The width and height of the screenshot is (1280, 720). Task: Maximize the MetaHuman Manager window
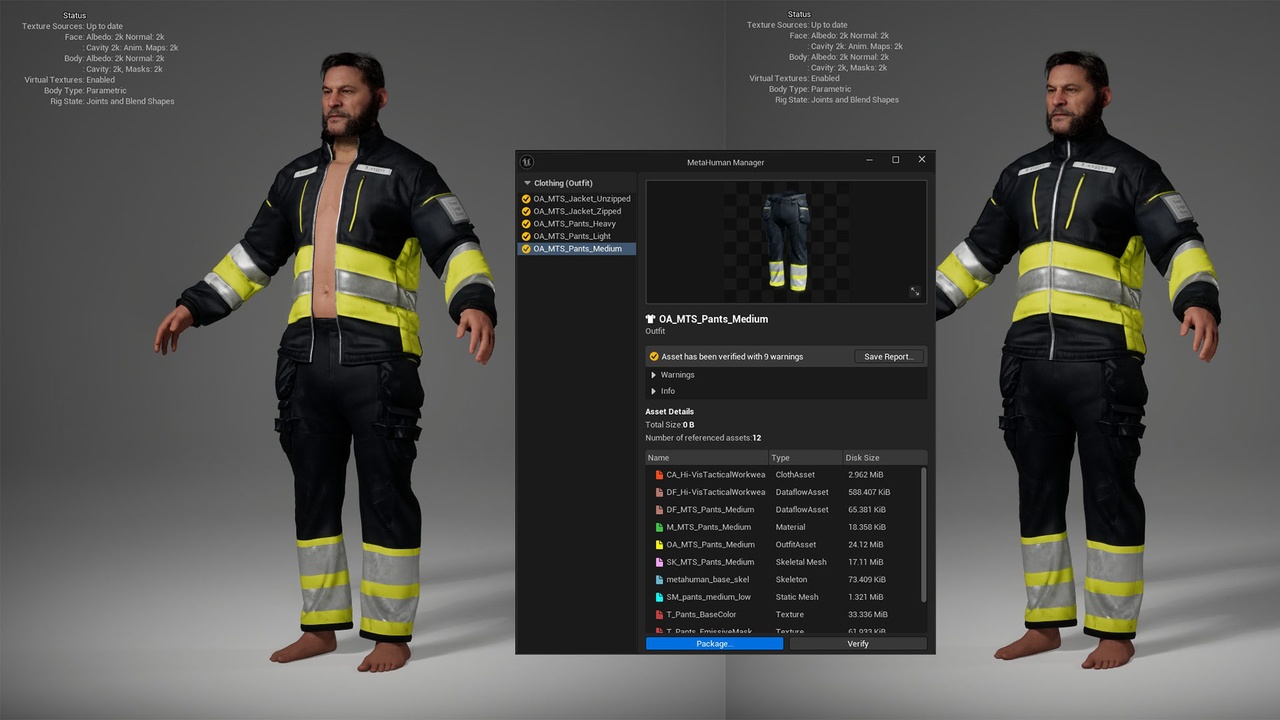(x=895, y=160)
